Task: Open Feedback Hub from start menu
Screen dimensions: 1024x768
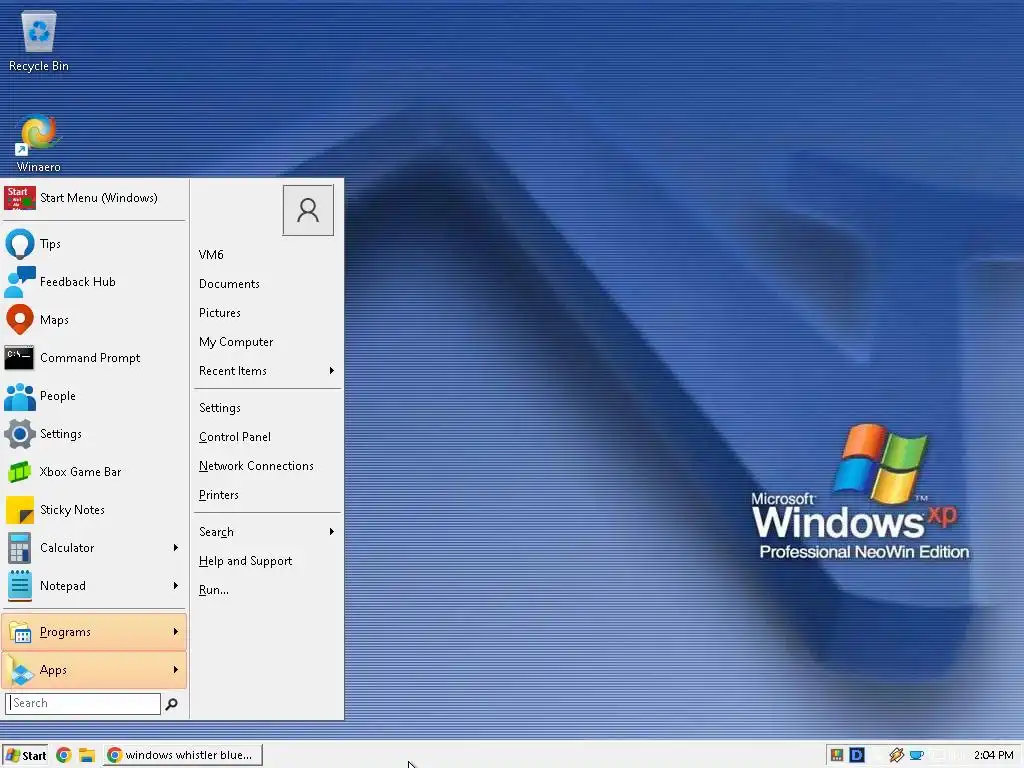Action: point(95,281)
